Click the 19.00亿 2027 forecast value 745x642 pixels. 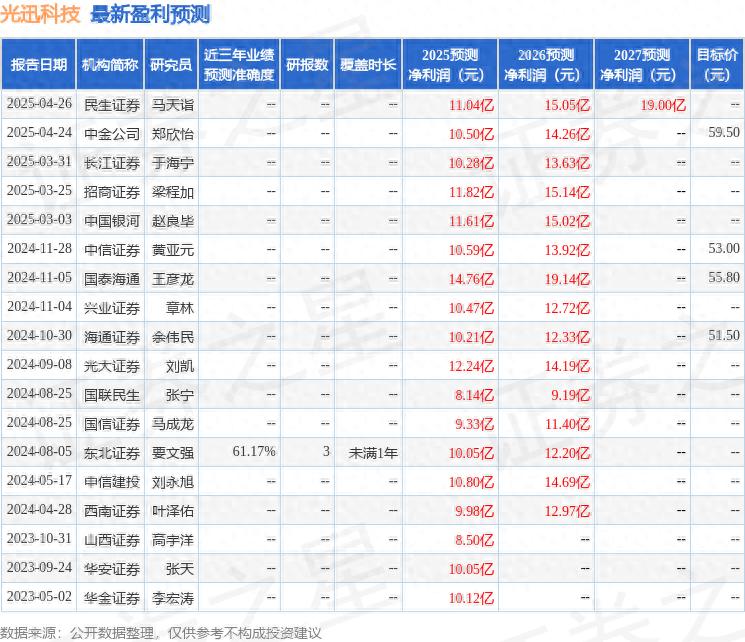point(663,105)
